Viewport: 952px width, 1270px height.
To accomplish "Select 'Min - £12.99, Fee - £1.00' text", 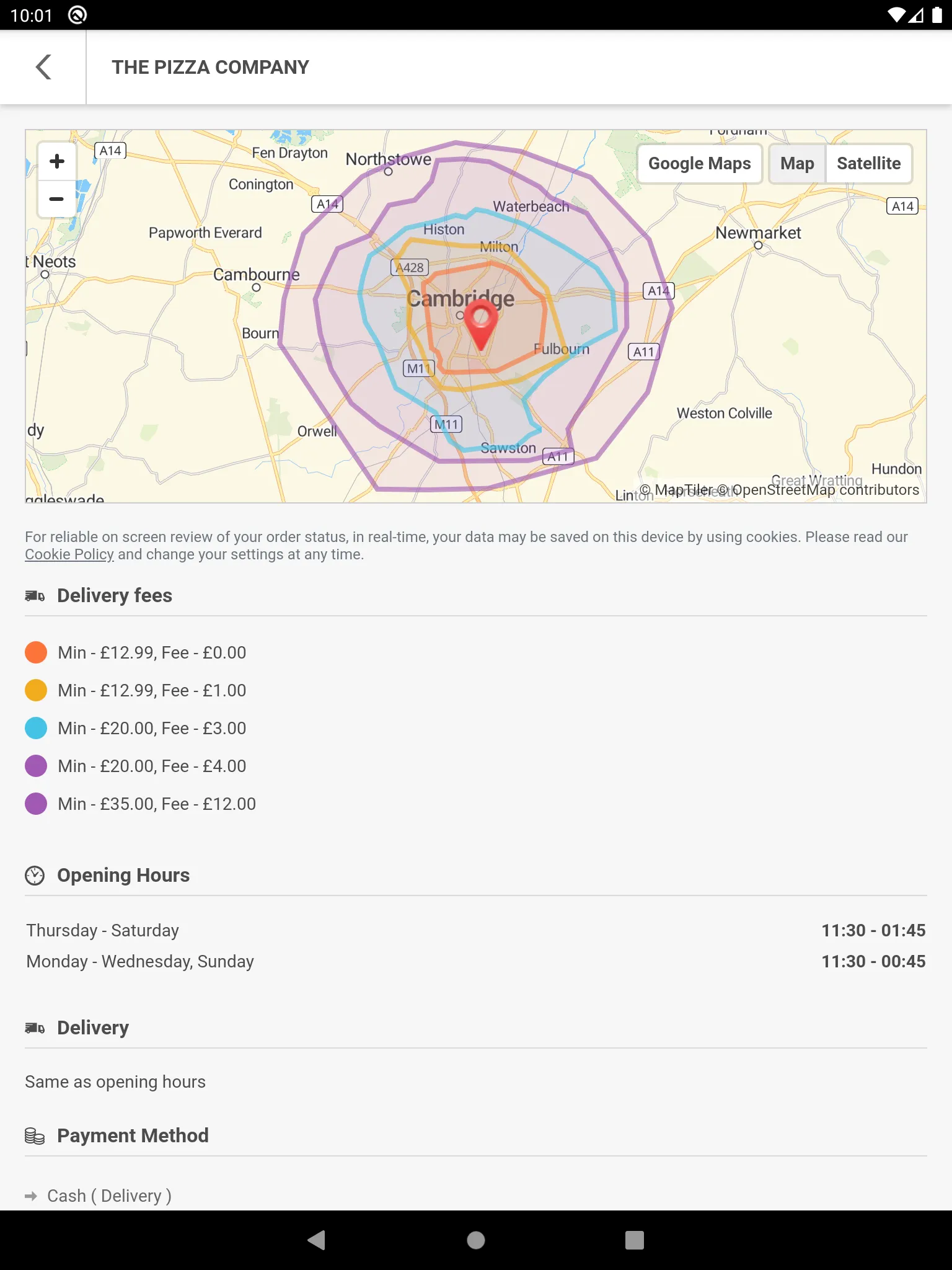I will click(x=152, y=690).
